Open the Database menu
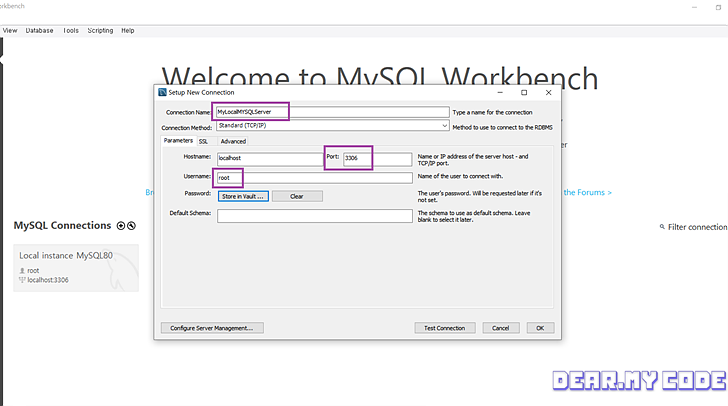Viewport: 728px width, 406px height. [x=39, y=31]
